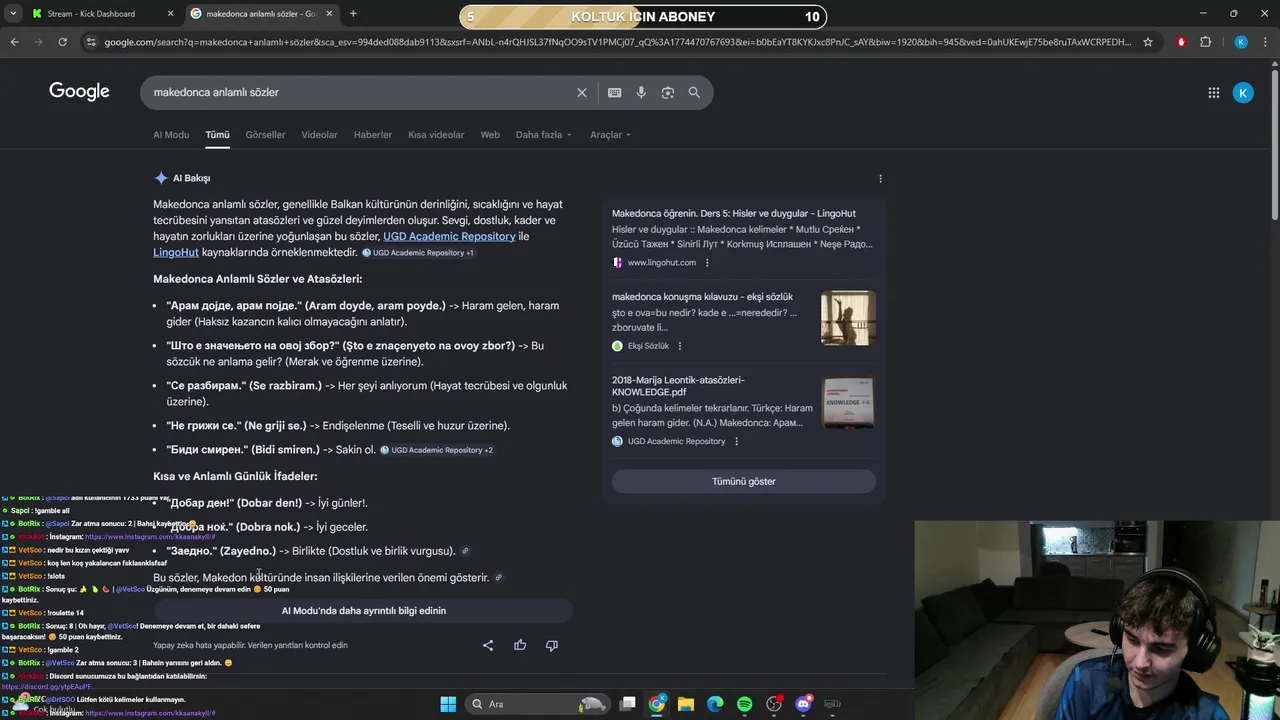Open Spotify from taskbar

click(744, 704)
